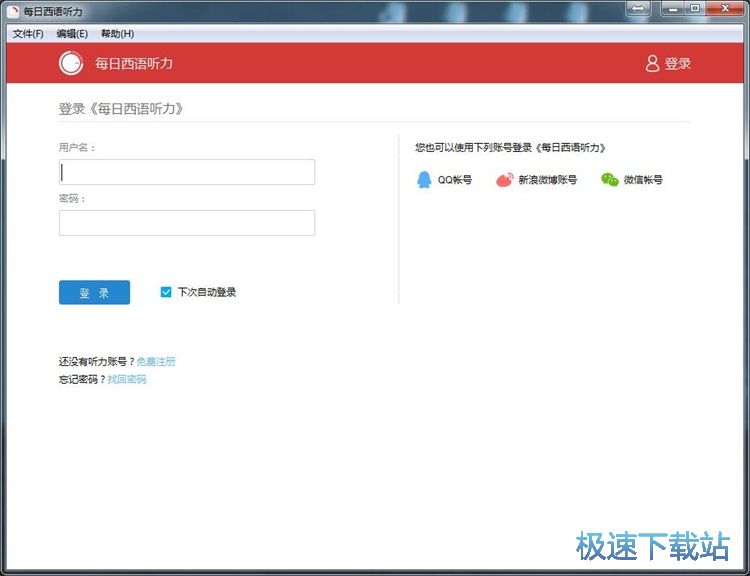
Task: Click the WeChat green icon
Action: coord(610,180)
